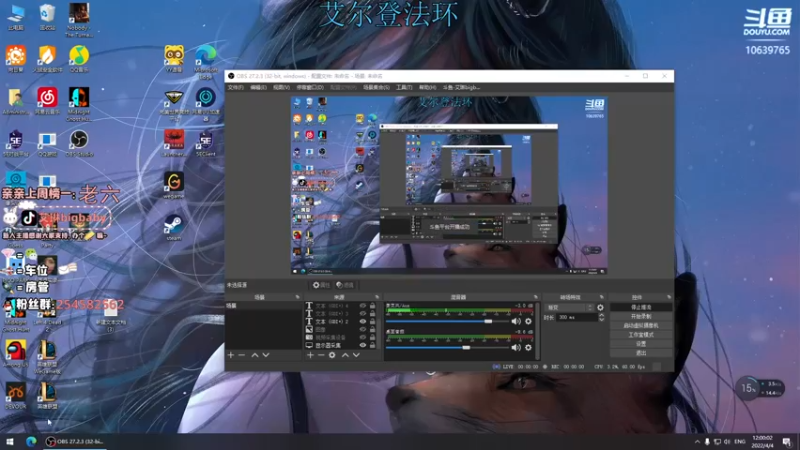Open source properties gear in Sources toolbar

coord(332,355)
